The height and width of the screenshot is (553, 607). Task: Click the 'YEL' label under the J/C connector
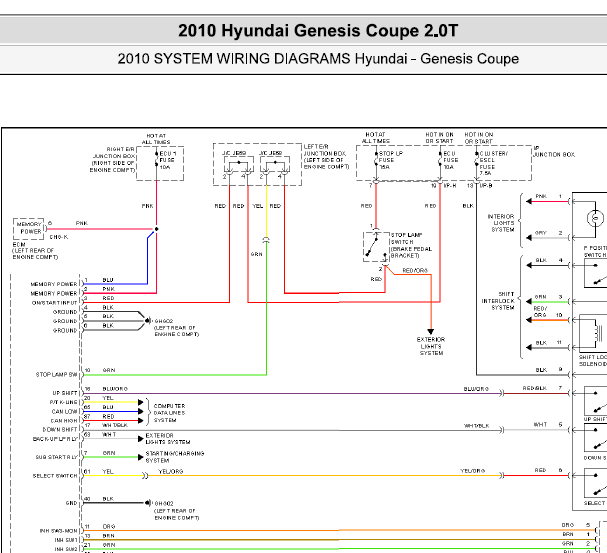point(257,206)
